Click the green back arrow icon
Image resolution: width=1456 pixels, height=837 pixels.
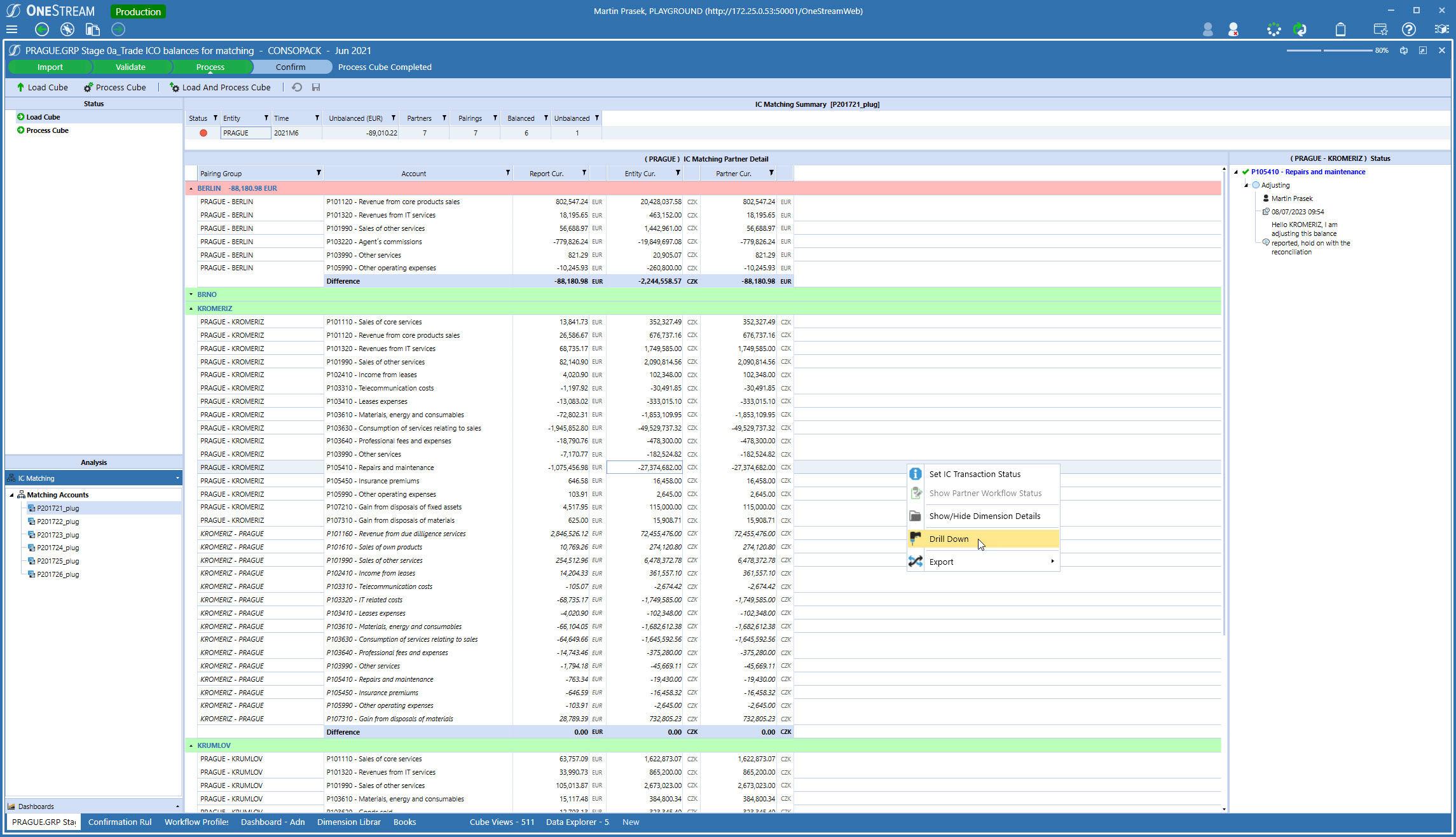[x=42, y=29]
